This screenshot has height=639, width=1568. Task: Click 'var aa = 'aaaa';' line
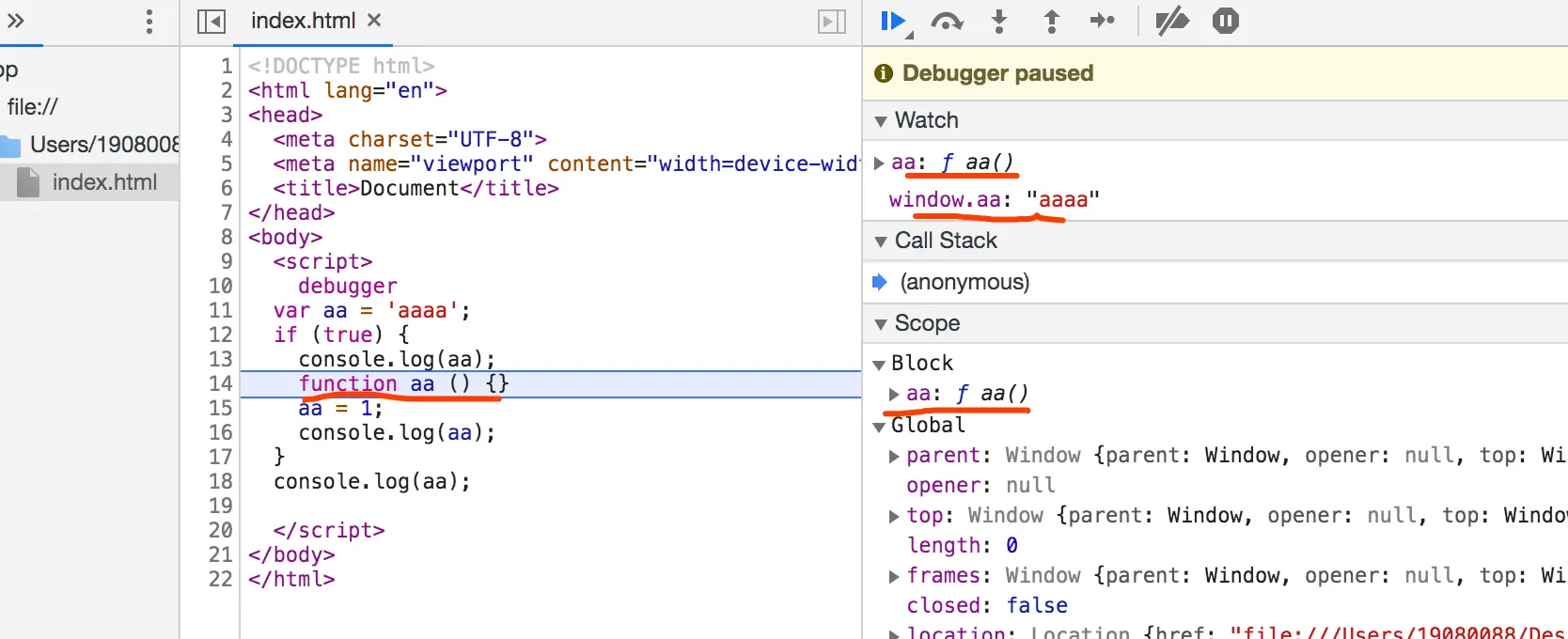tap(371, 310)
